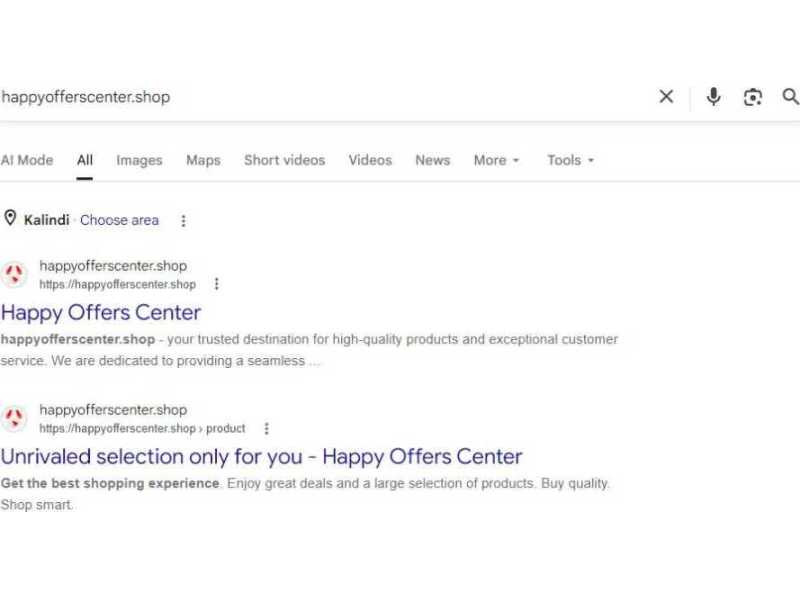The height and width of the screenshot is (600, 800).
Task: Open Happy Offers Center result title
Action: coord(101,313)
